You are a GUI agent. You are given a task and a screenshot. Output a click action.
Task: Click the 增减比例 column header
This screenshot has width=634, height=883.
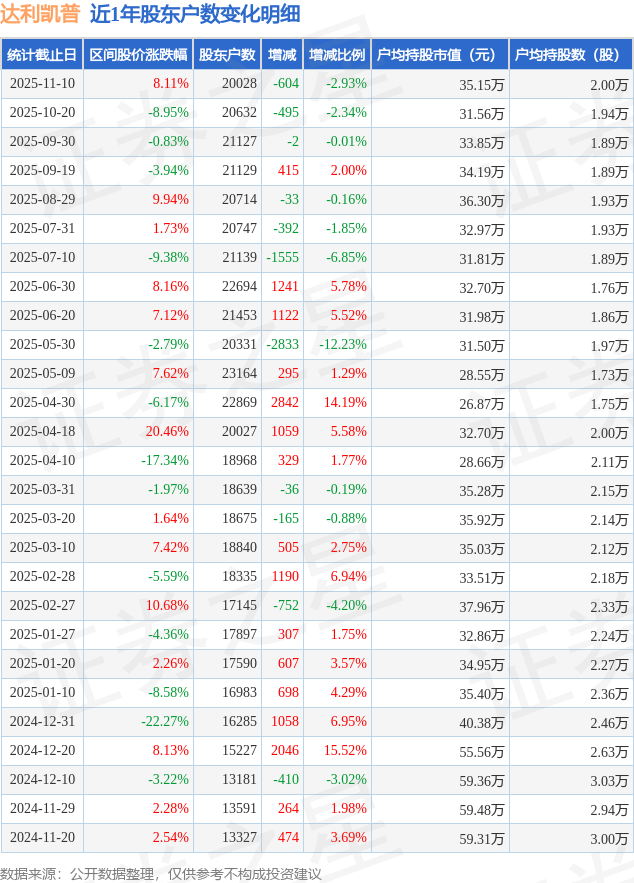[337, 55]
